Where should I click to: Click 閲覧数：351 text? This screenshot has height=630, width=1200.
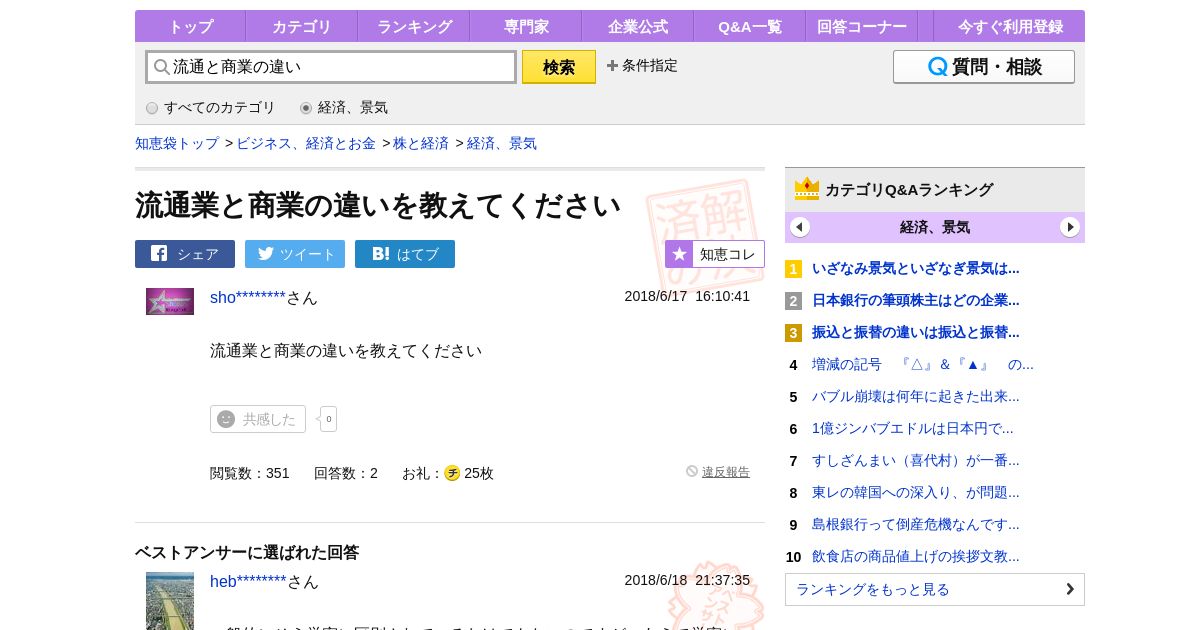coord(250,473)
